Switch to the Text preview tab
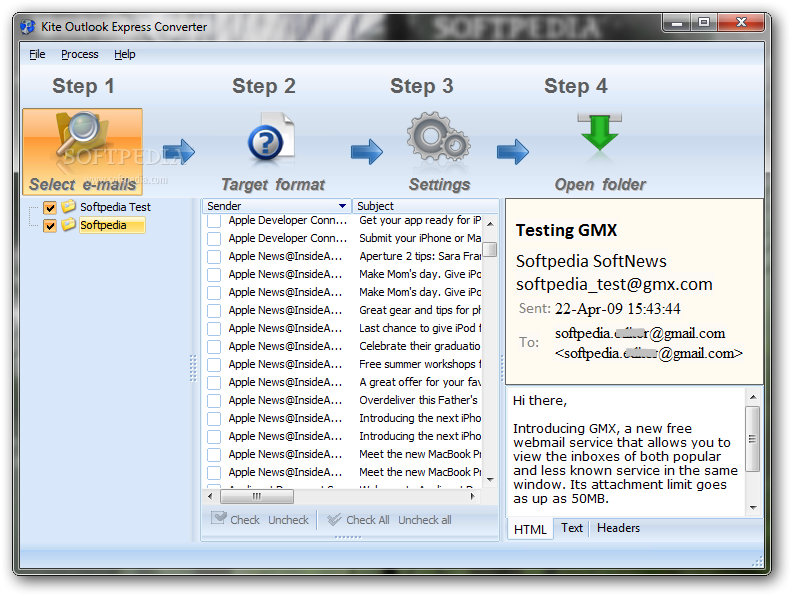Screen dimensions: 792x596 pos(572,528)
